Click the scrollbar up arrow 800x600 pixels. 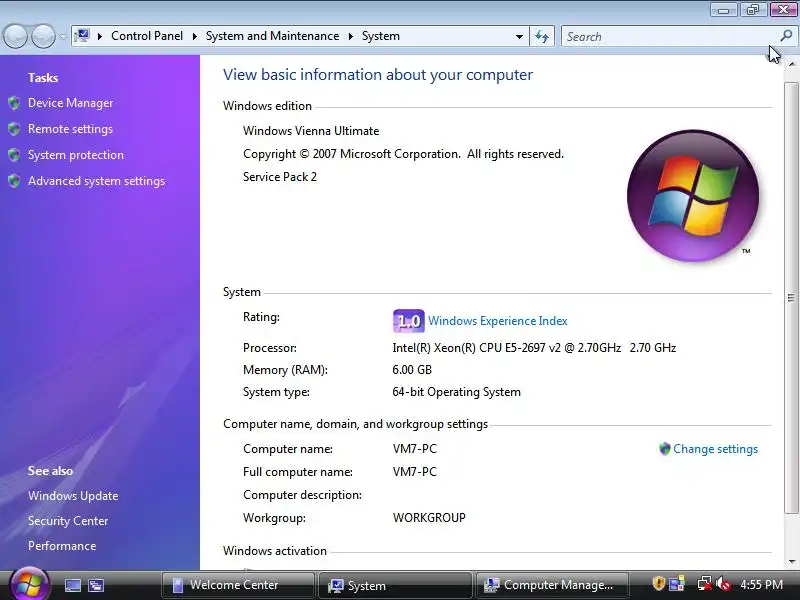[x=791, y=64]
